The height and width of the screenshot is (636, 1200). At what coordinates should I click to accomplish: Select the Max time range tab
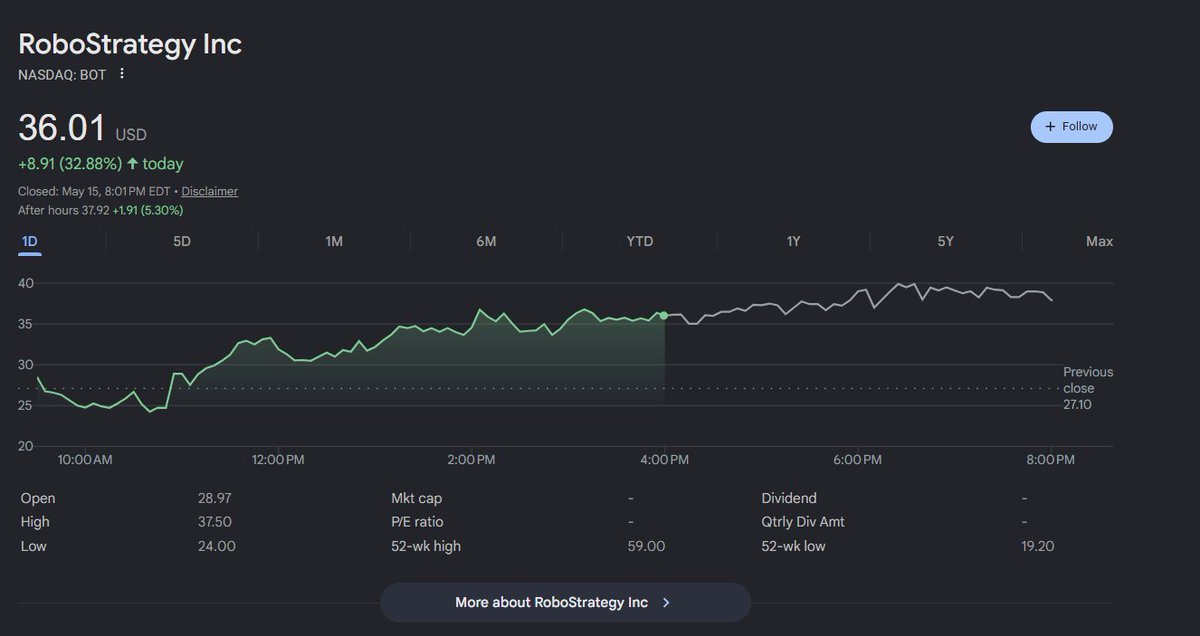pyautogui.click(x=1099, y=242)
